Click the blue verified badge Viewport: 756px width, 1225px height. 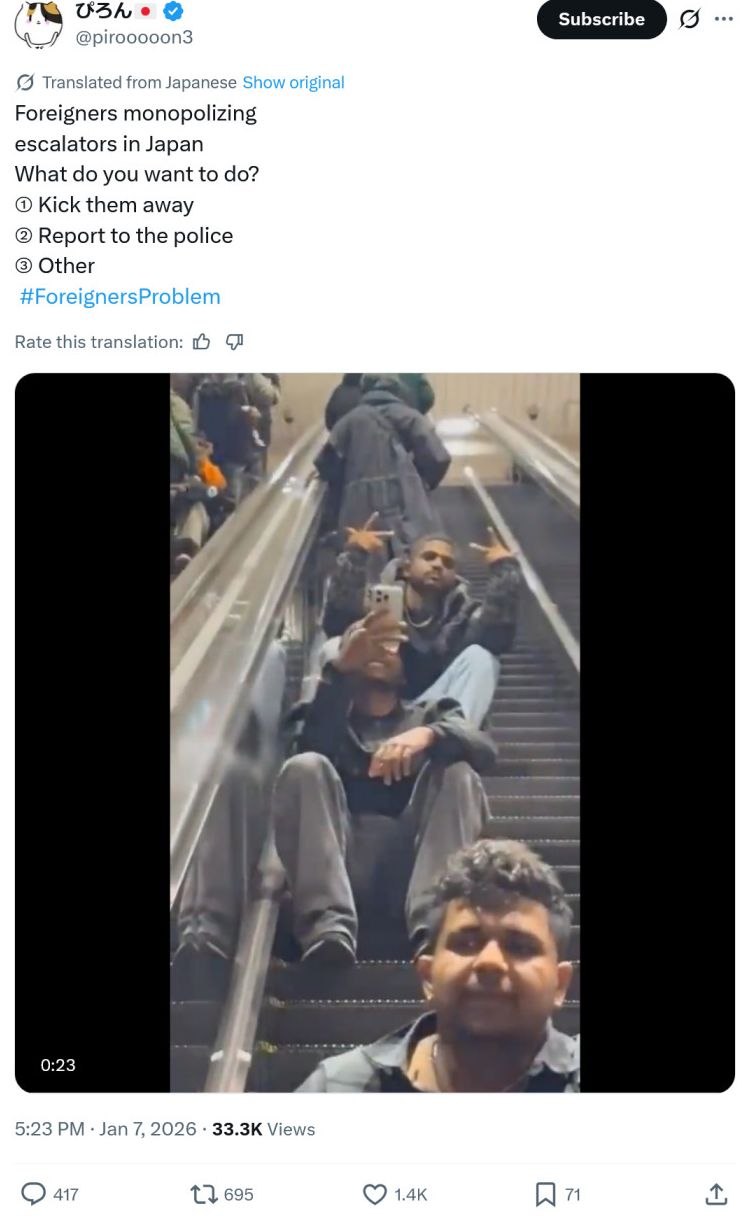tap(173, 12)
